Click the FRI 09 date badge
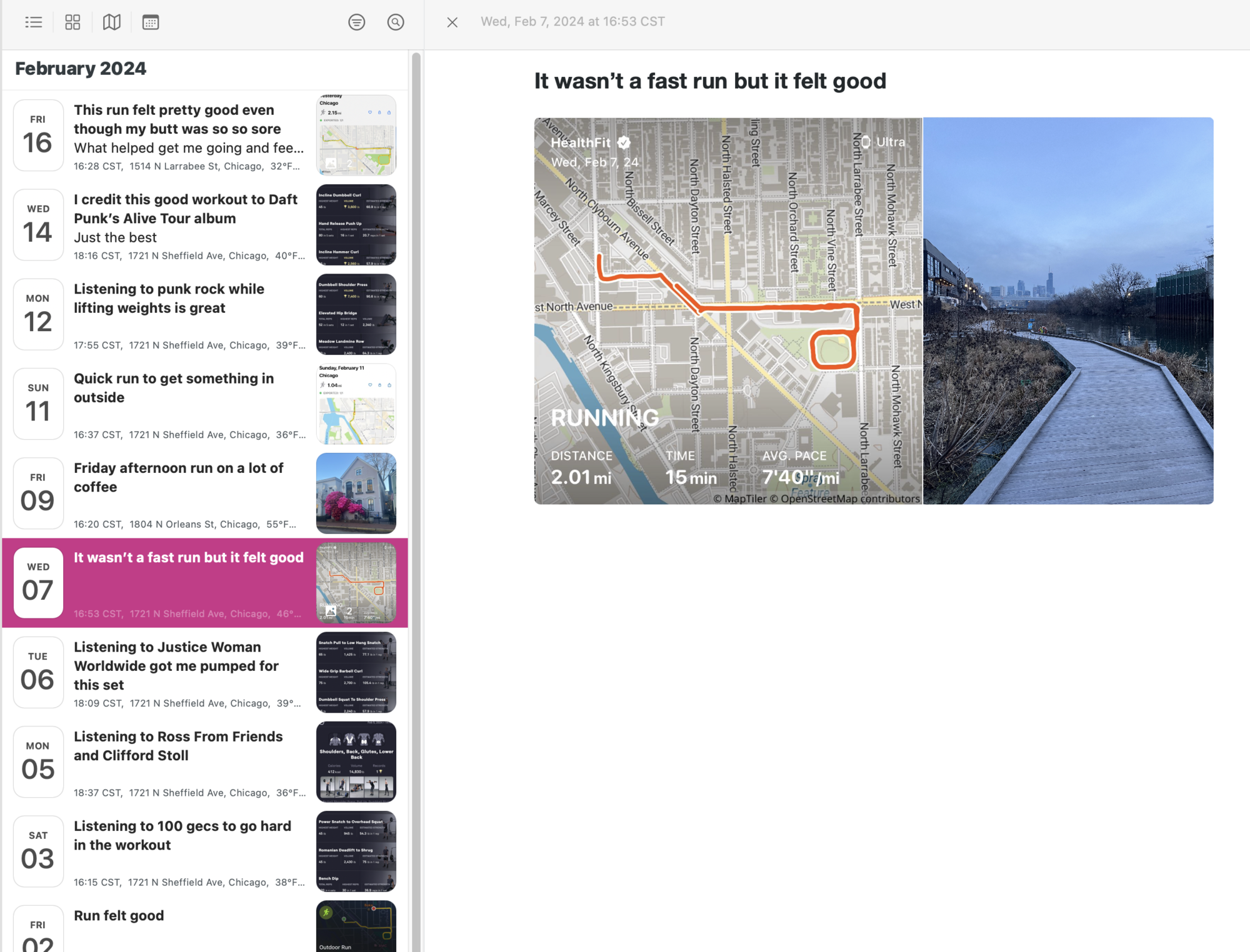Viewport: 1250px width, 952px height. [x=38, y=493]
